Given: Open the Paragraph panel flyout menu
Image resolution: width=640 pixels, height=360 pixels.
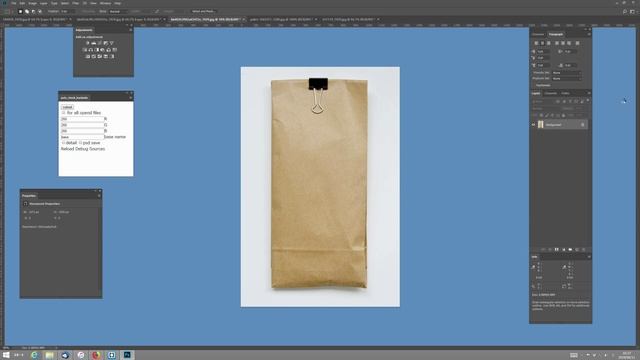Looking at the screenshot, I should 589,34.
